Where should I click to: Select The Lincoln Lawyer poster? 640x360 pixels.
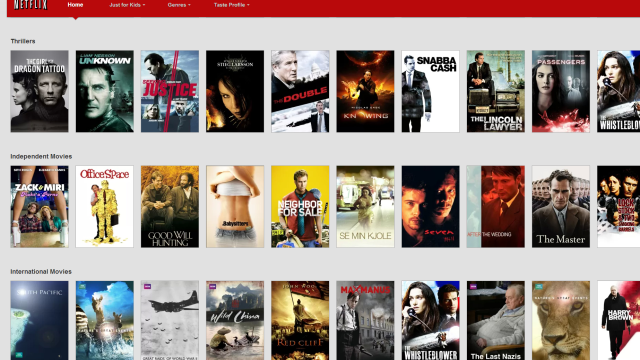click(x=496, y=91)
